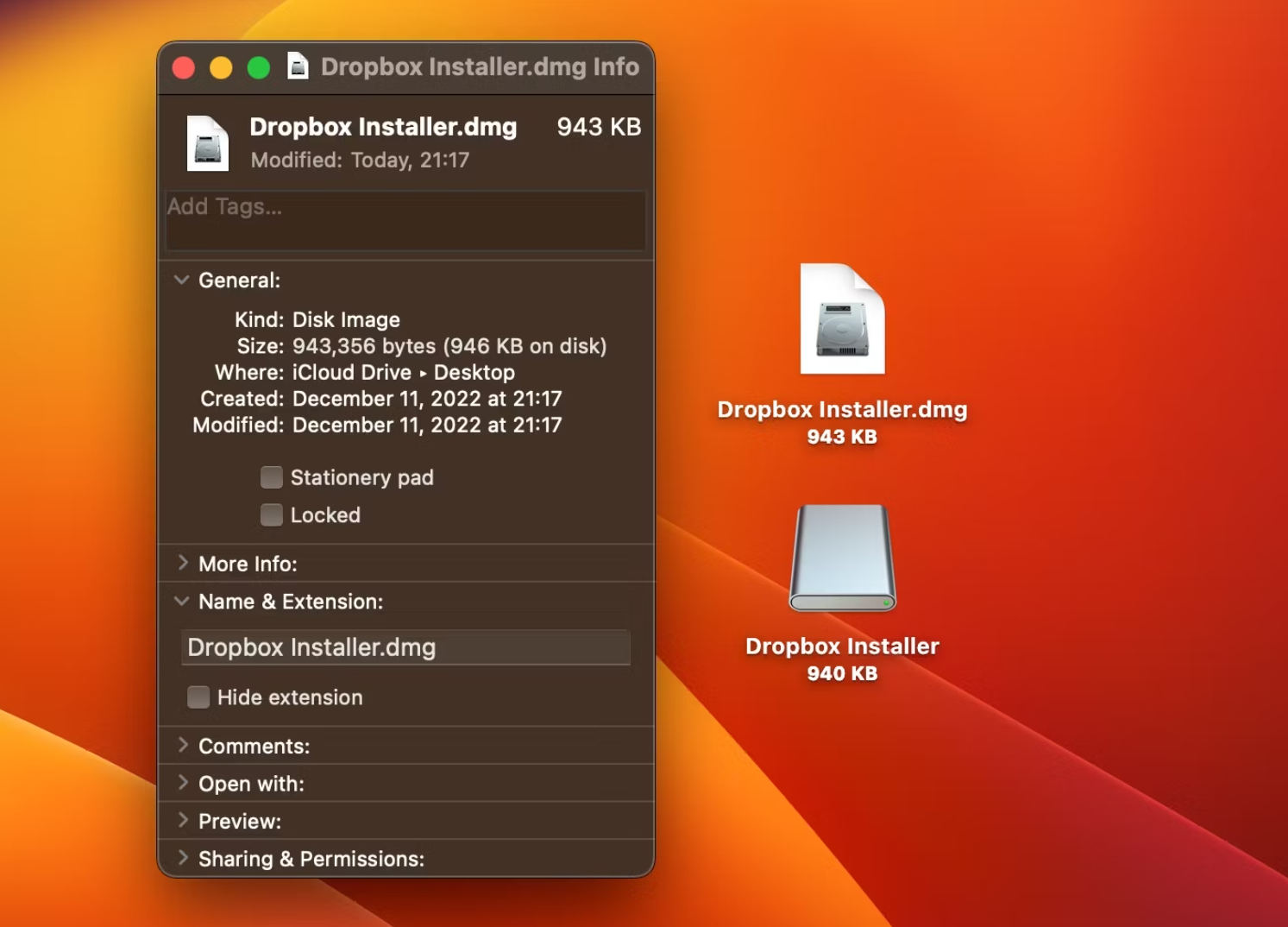
Task: Expand the More Info section
Action: point(182,563)
